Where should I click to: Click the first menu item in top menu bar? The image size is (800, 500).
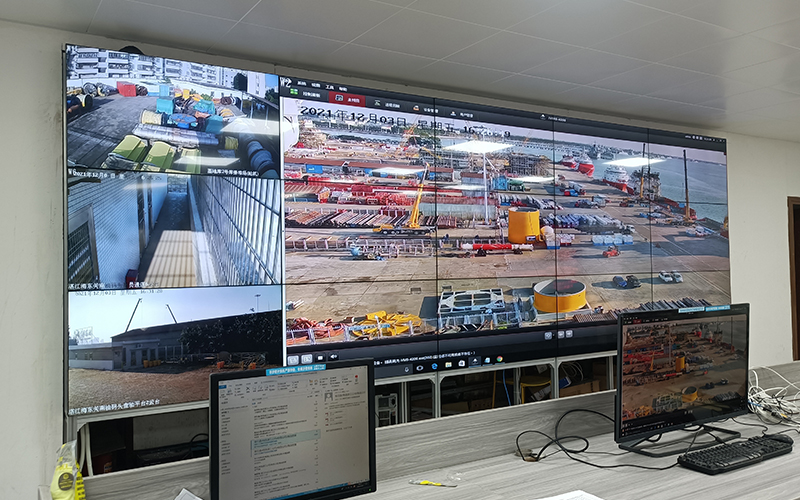303,83
